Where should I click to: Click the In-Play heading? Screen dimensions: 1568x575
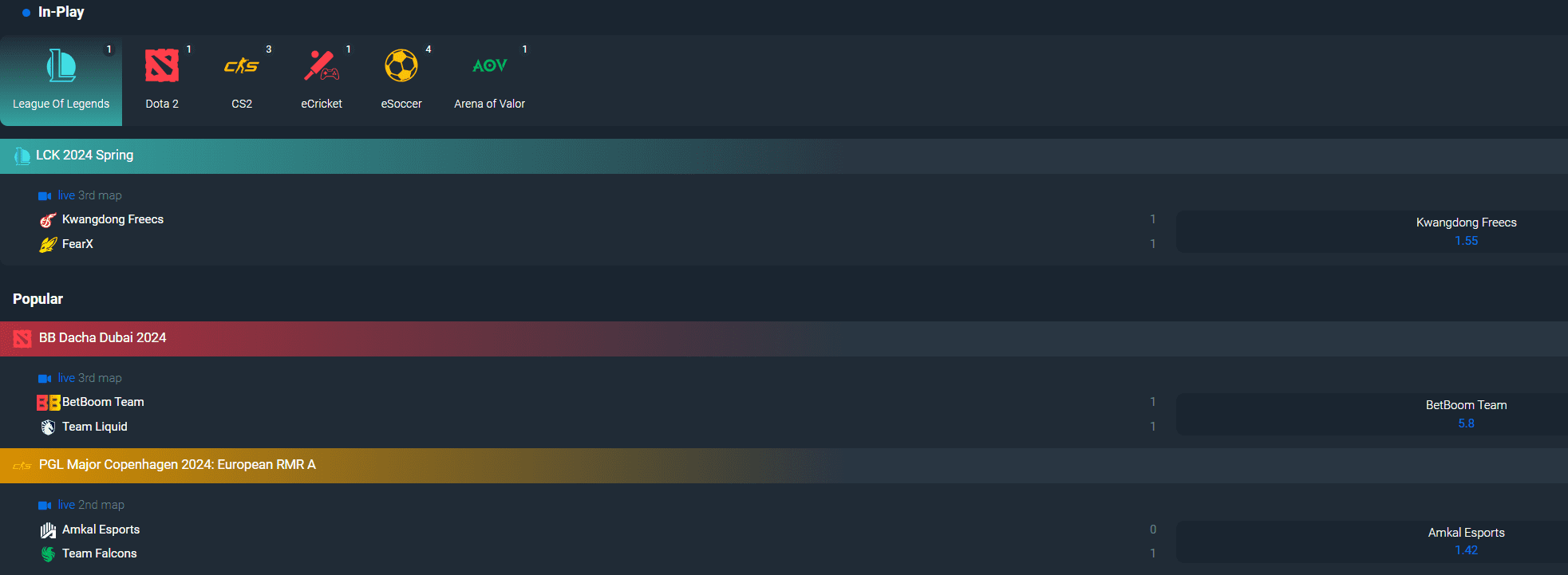click(x=61, y=12)
